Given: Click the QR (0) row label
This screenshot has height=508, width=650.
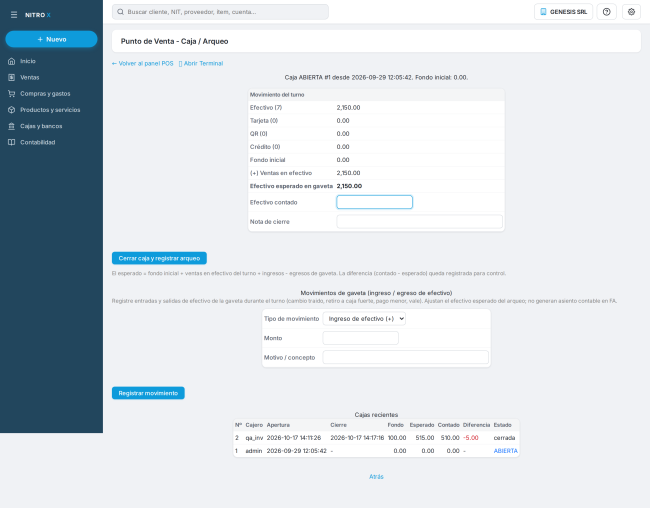Looking at the screenshot, I should point(259,134).
